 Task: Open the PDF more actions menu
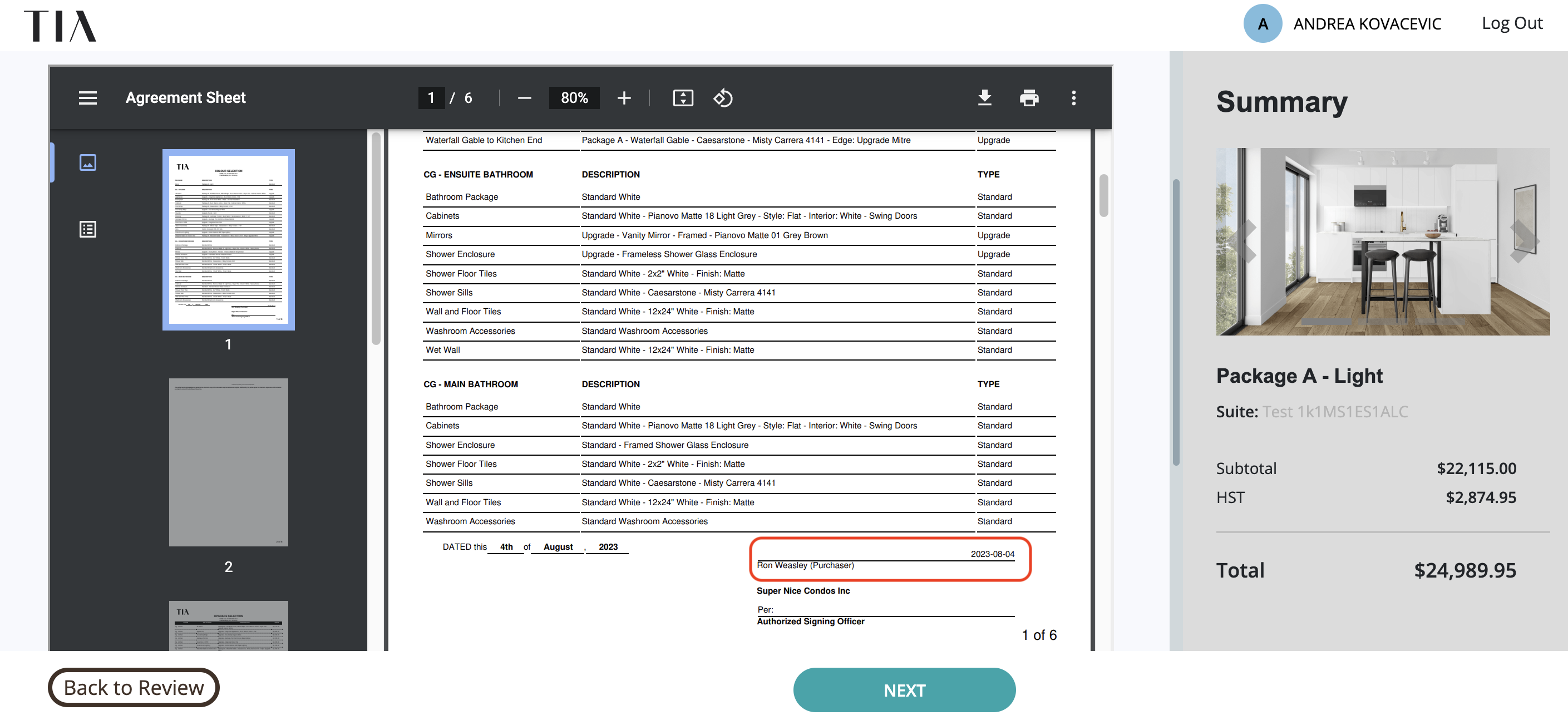1073,98
